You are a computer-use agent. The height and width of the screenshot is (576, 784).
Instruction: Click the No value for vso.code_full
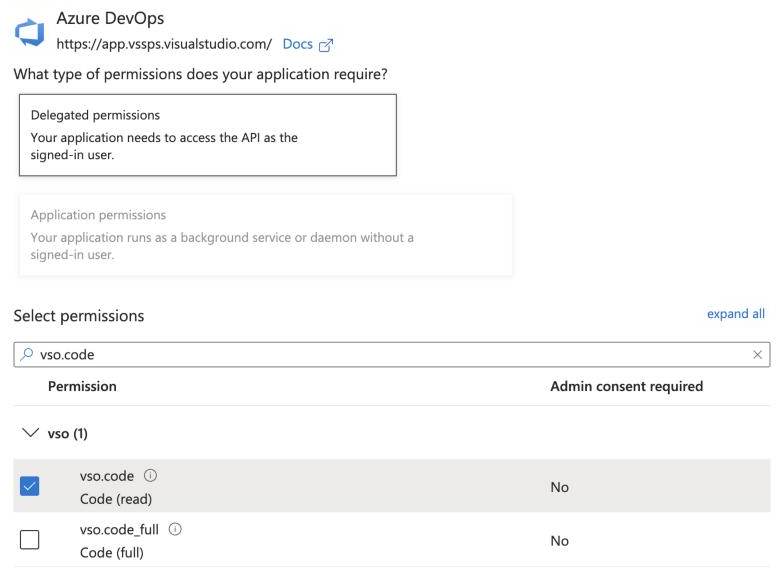tap(560, 540)
